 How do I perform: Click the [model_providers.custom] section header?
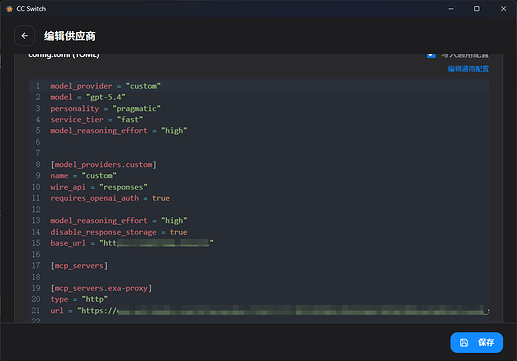[x=104, y=164]
